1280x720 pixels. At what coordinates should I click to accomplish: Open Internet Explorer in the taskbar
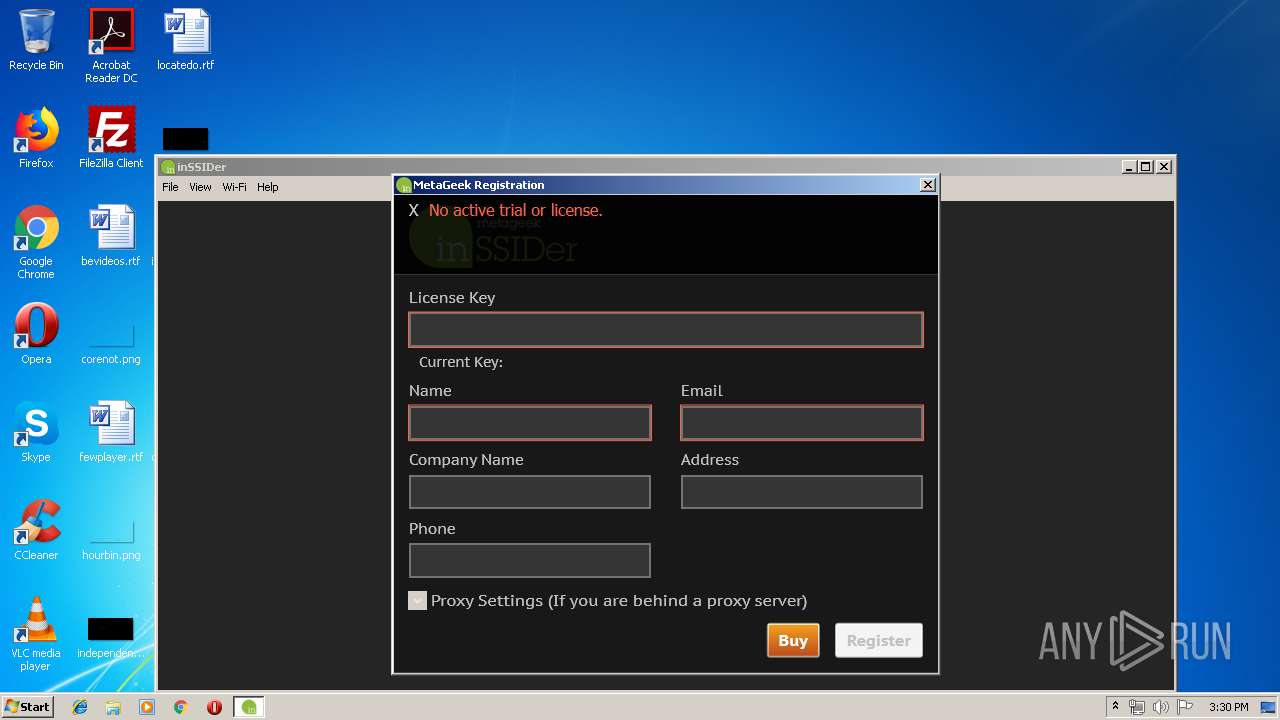tap(80, 707)
